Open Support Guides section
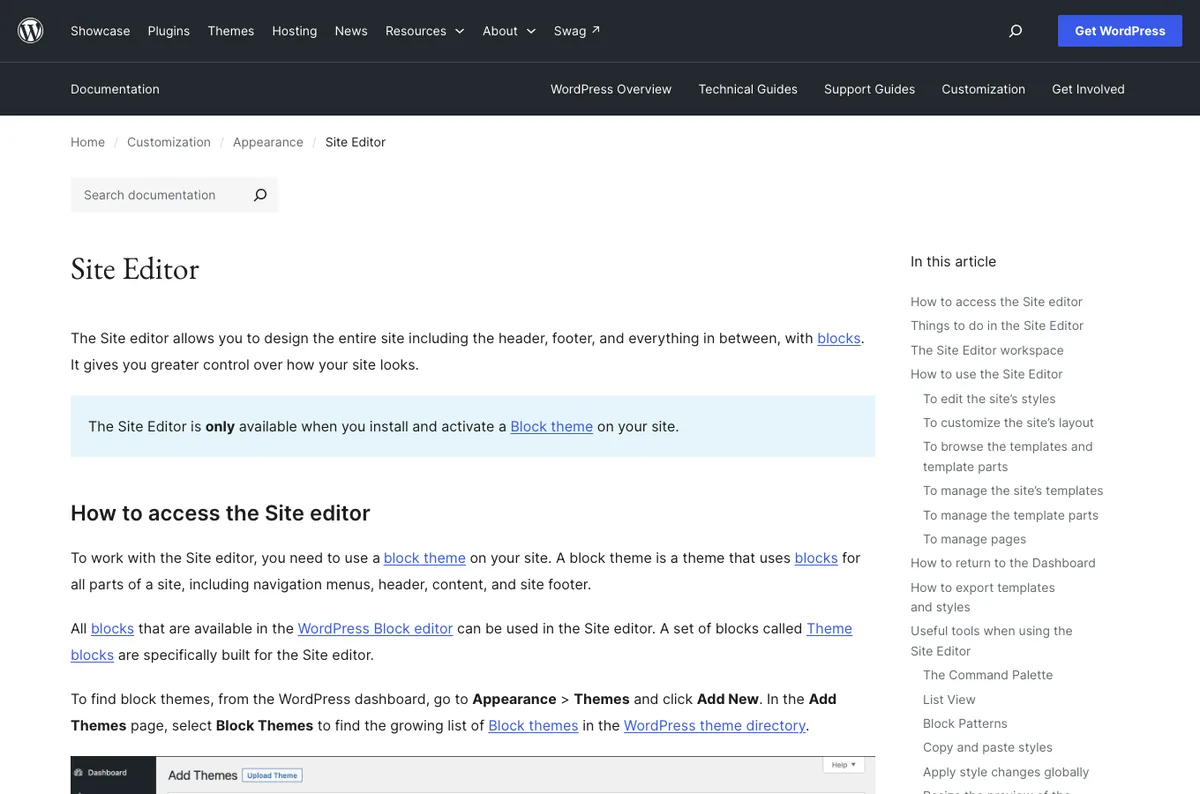 [869, 89]
